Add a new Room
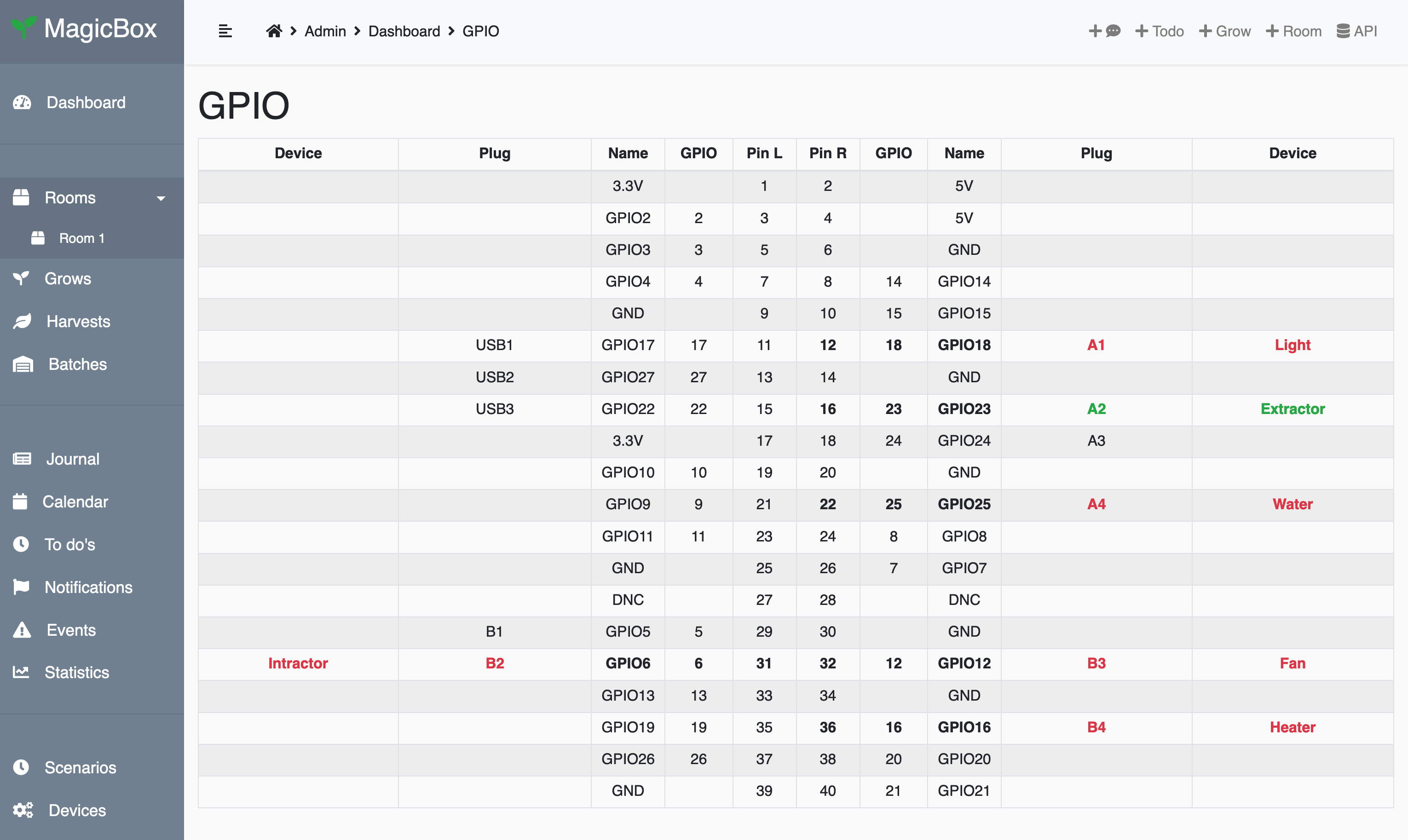The width and height of the screenshot is (1408, 840). [x=1293, y=31]
